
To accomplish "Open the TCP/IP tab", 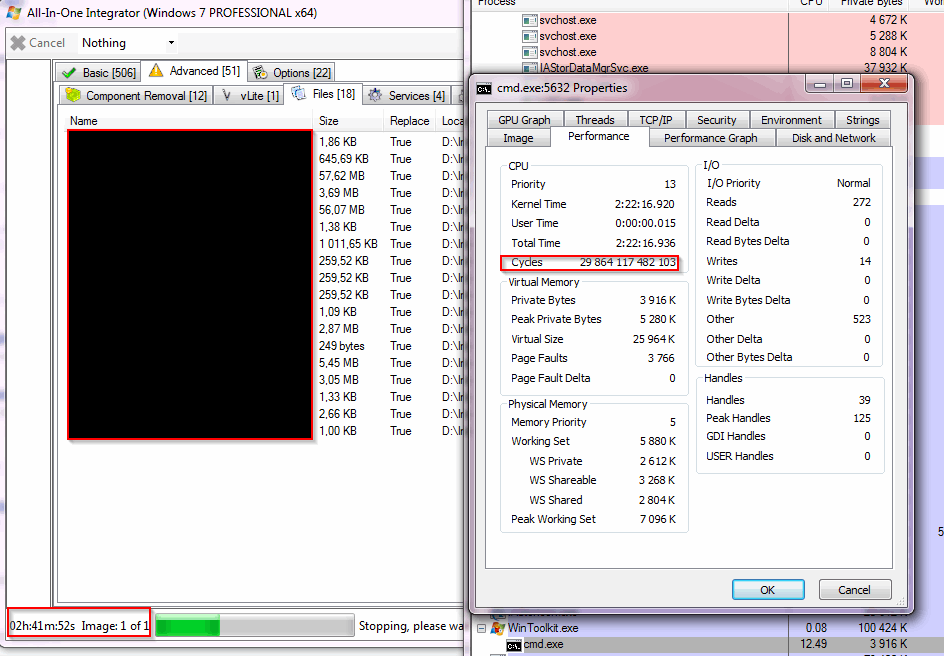I will [656, 120].
